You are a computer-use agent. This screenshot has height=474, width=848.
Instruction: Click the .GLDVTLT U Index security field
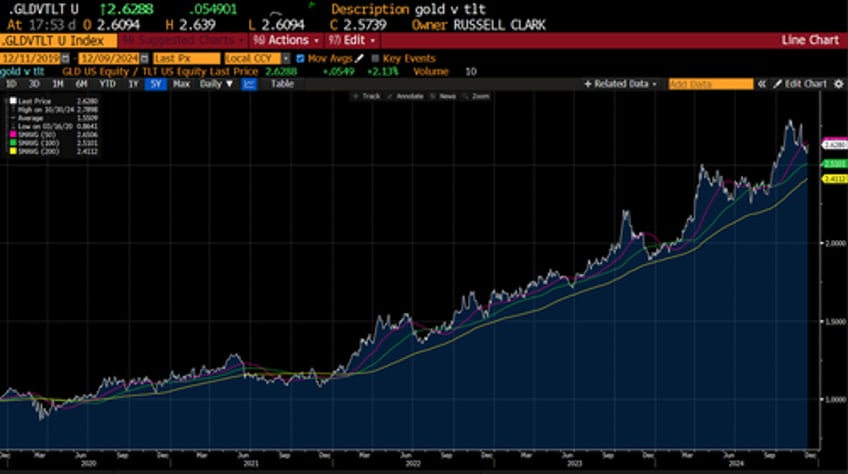click(x=58, y=41)
